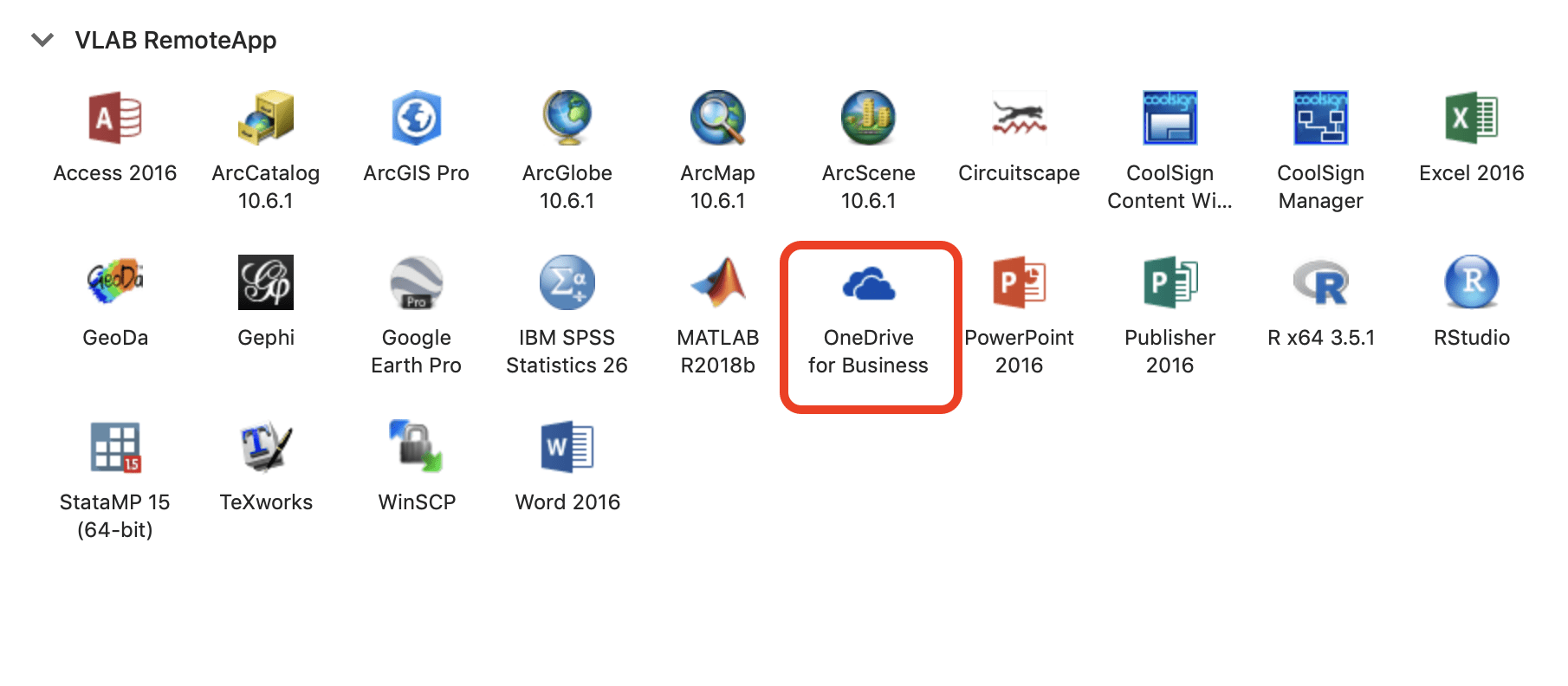Launch Excel 2016 icon
The height and width of the screenshot is (686, 1568).
pos(1472,118)
